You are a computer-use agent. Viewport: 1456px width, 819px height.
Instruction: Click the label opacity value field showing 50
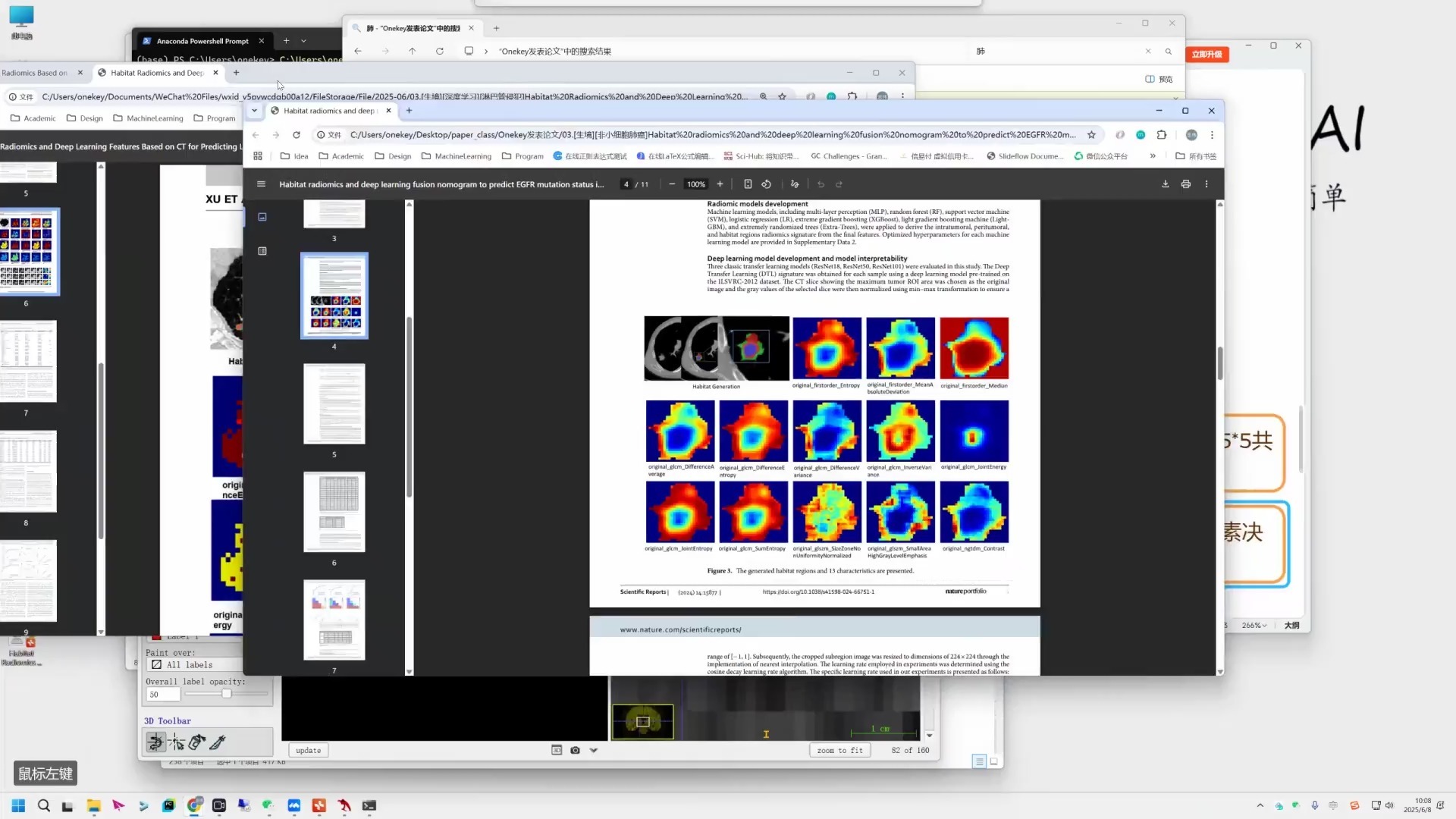[x=163, y=694]
